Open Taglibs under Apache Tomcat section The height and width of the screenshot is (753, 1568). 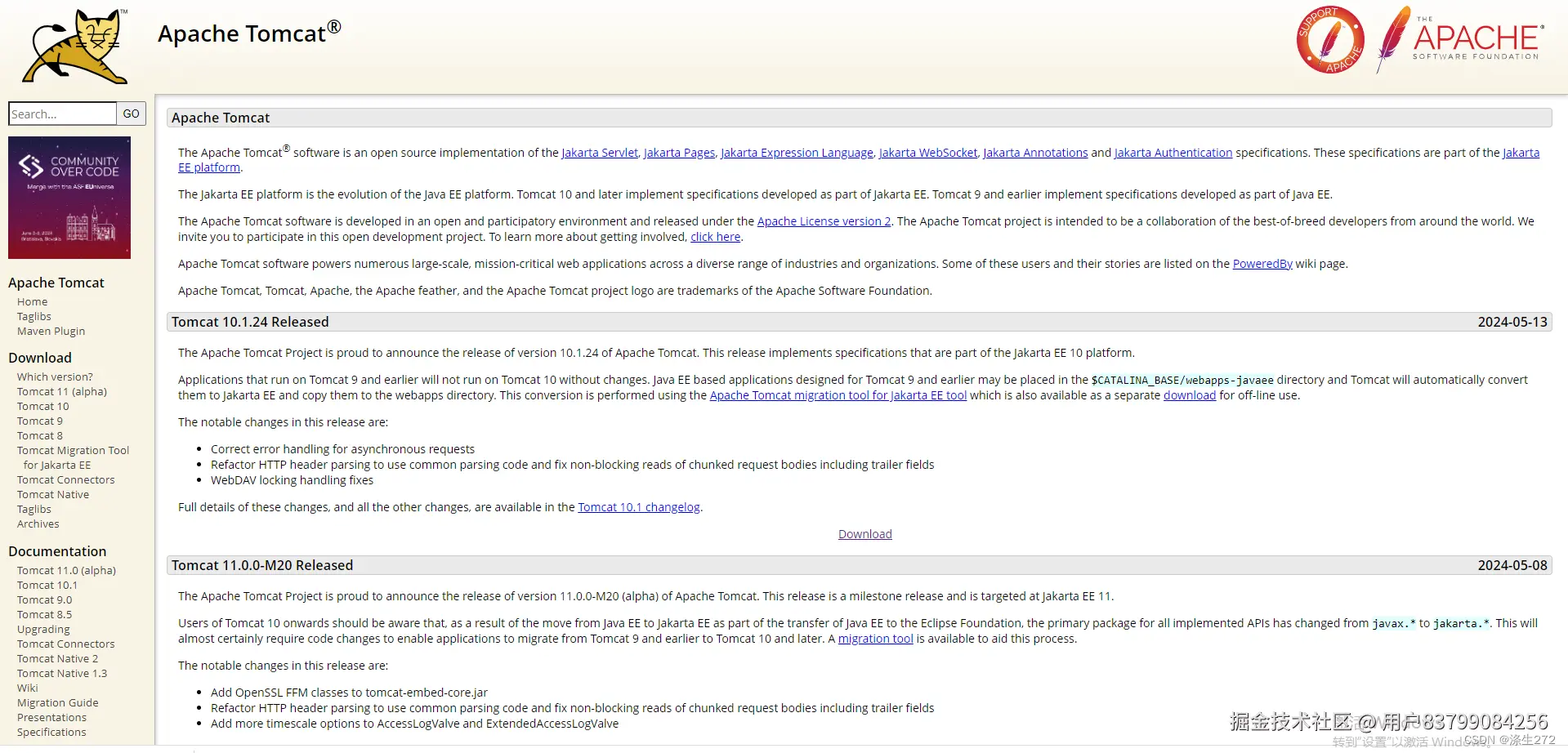click(x=34, y=316)
